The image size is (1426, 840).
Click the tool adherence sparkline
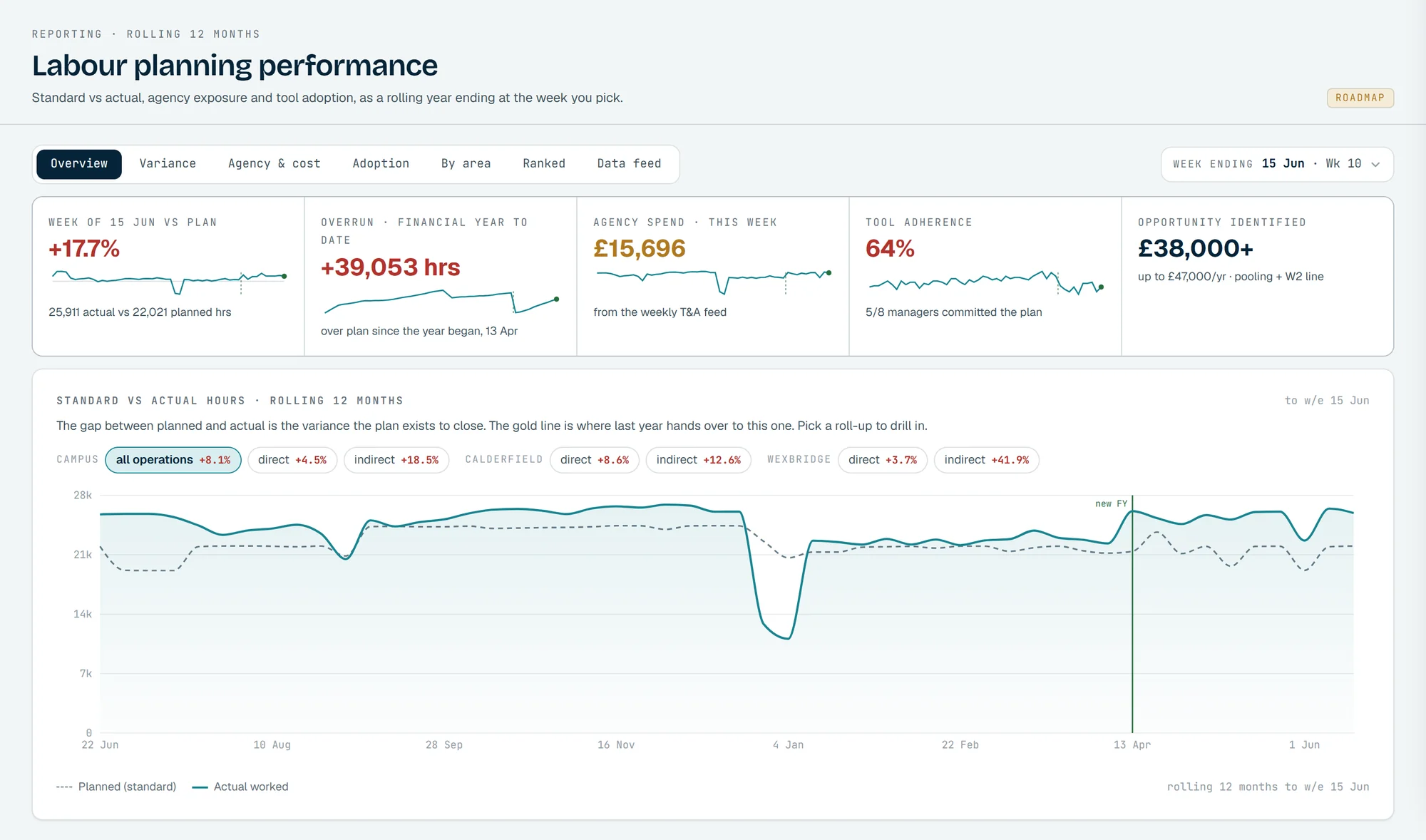(x=986, y=282)
